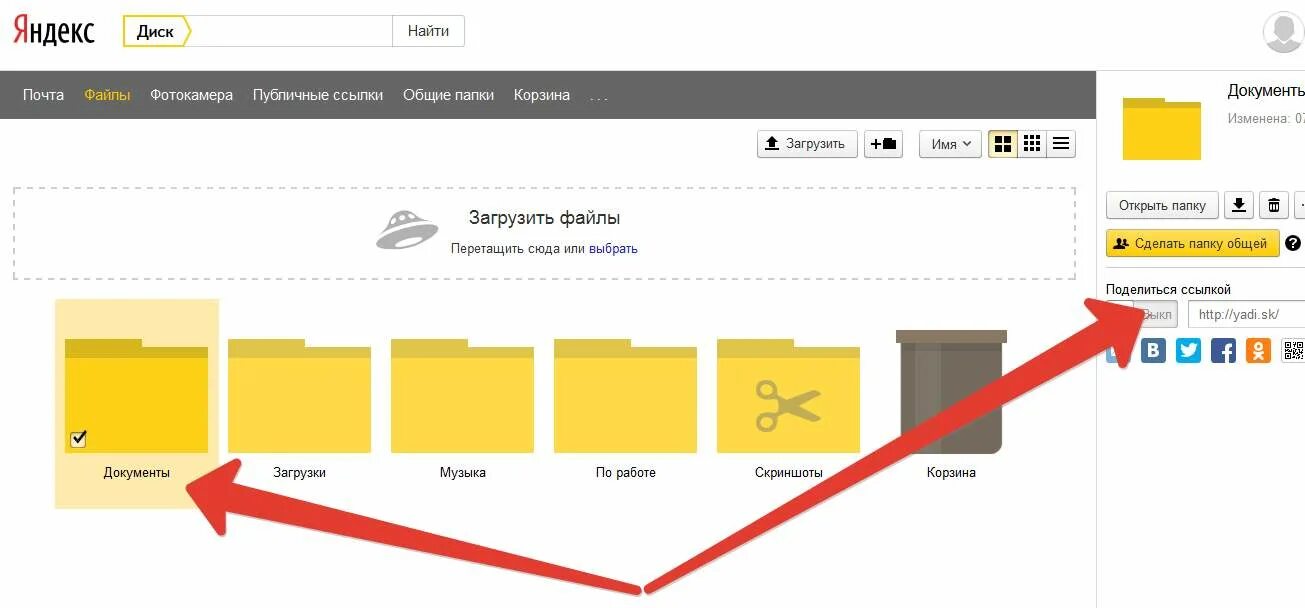Click the folder preview in details panel

click(1162, 129)
